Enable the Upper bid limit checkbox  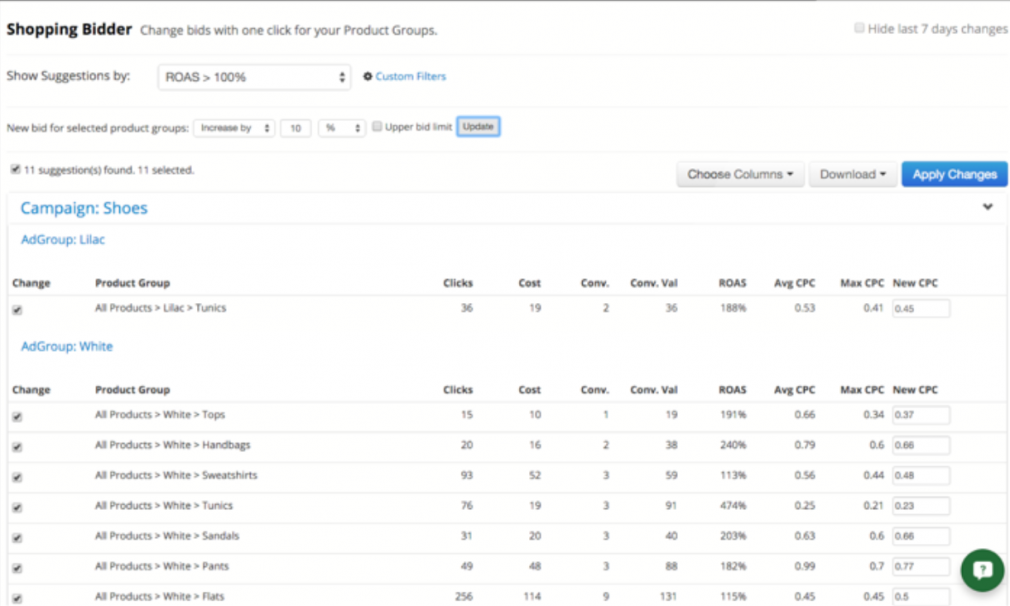pos(377,126)
